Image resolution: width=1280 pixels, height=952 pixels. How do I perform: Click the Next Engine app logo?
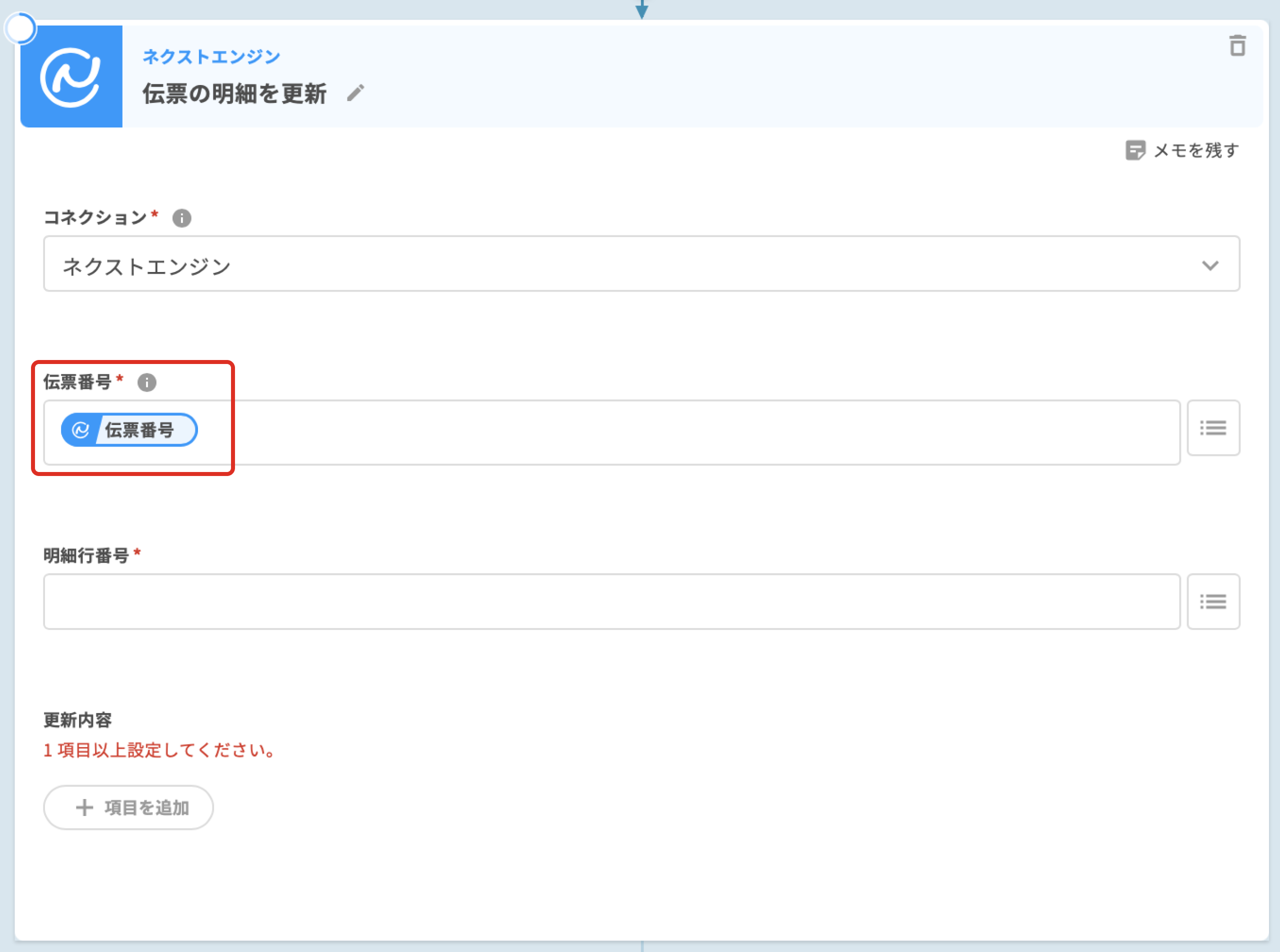pos(71,76)
